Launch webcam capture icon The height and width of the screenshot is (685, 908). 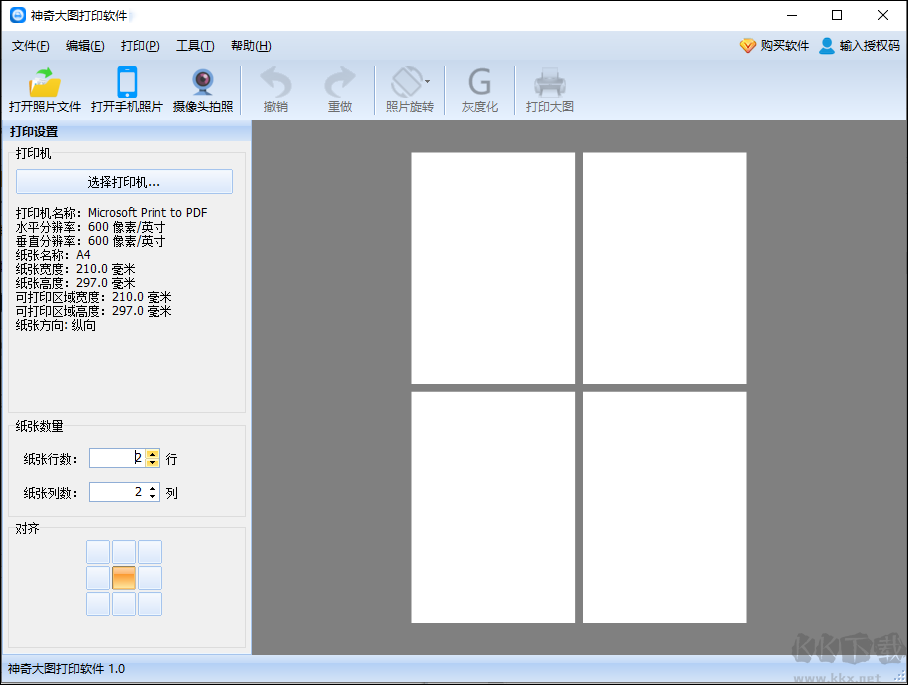[203, 83]
